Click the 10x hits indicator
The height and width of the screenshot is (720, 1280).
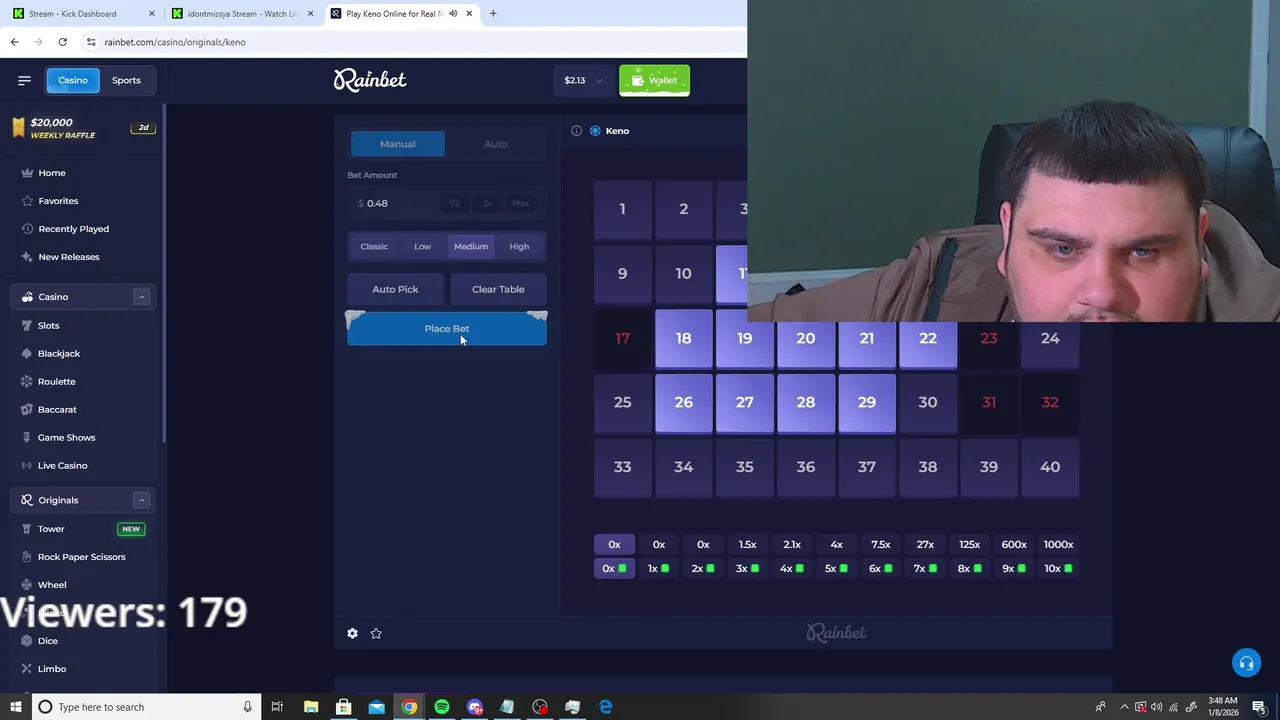click(x=1058, y=569)
